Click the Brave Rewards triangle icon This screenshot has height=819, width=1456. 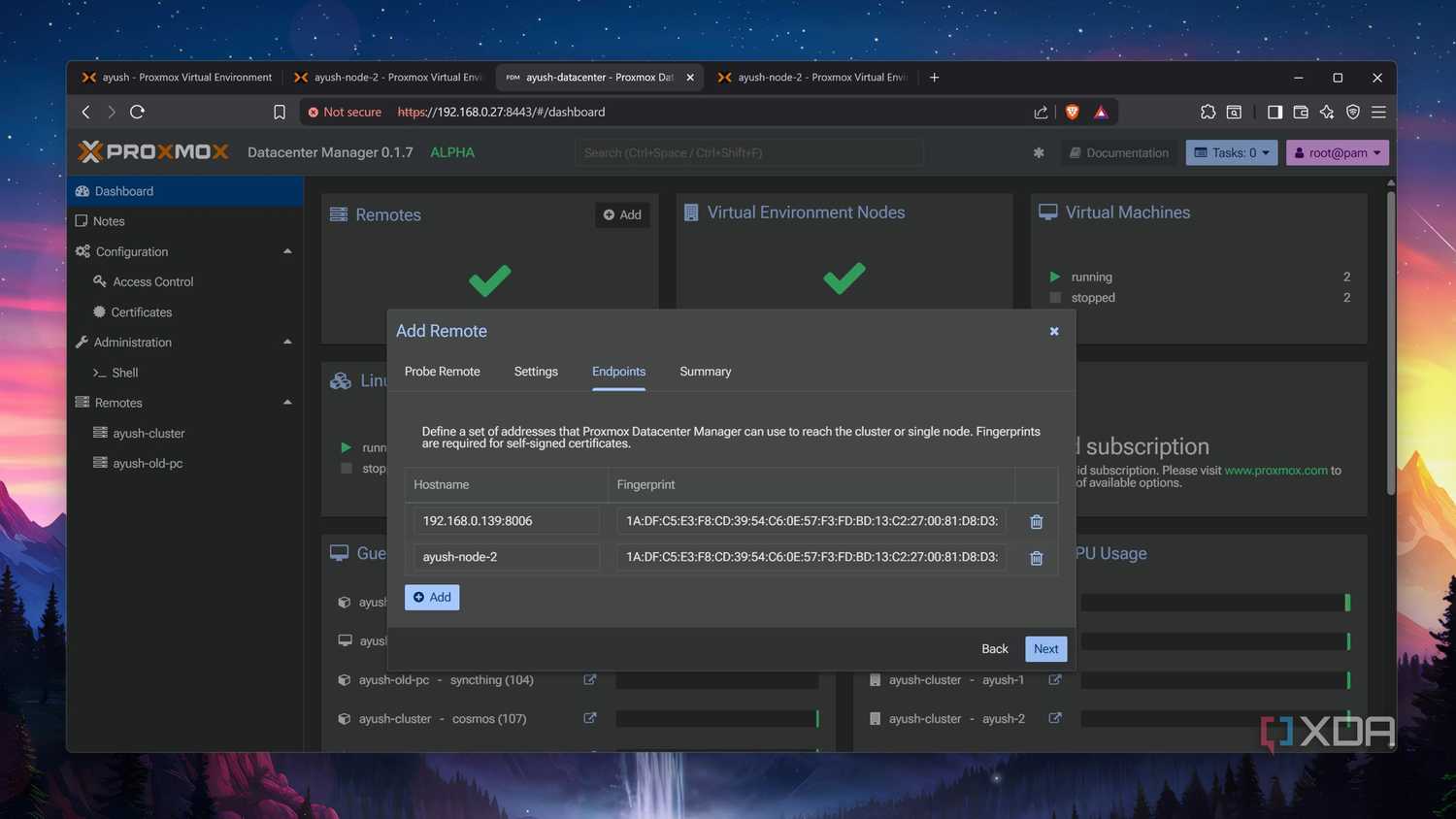[1101, 113]
